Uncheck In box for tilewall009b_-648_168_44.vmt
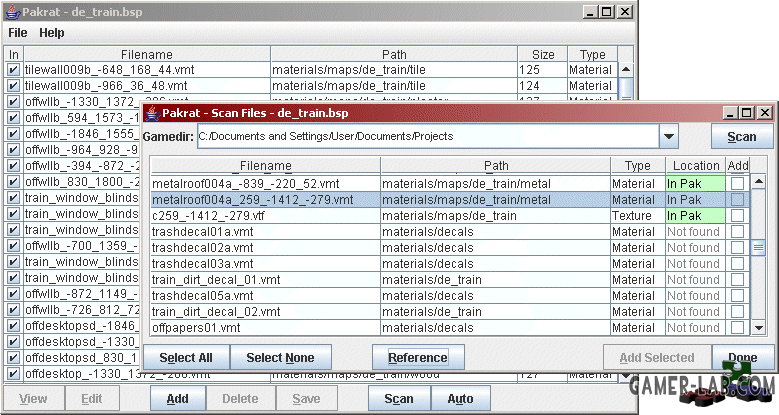779x415 pixels. click(x=13, y=70)
